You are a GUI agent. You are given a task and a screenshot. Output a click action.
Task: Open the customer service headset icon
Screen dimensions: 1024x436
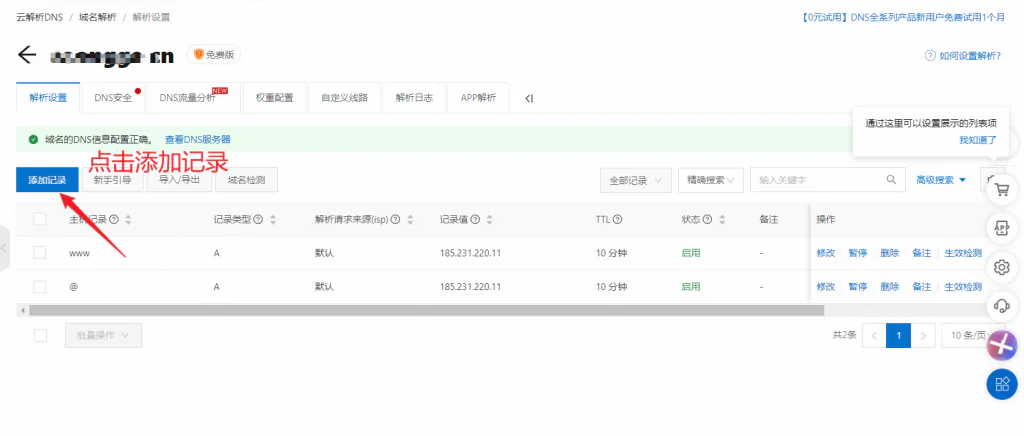point(1002,305)
